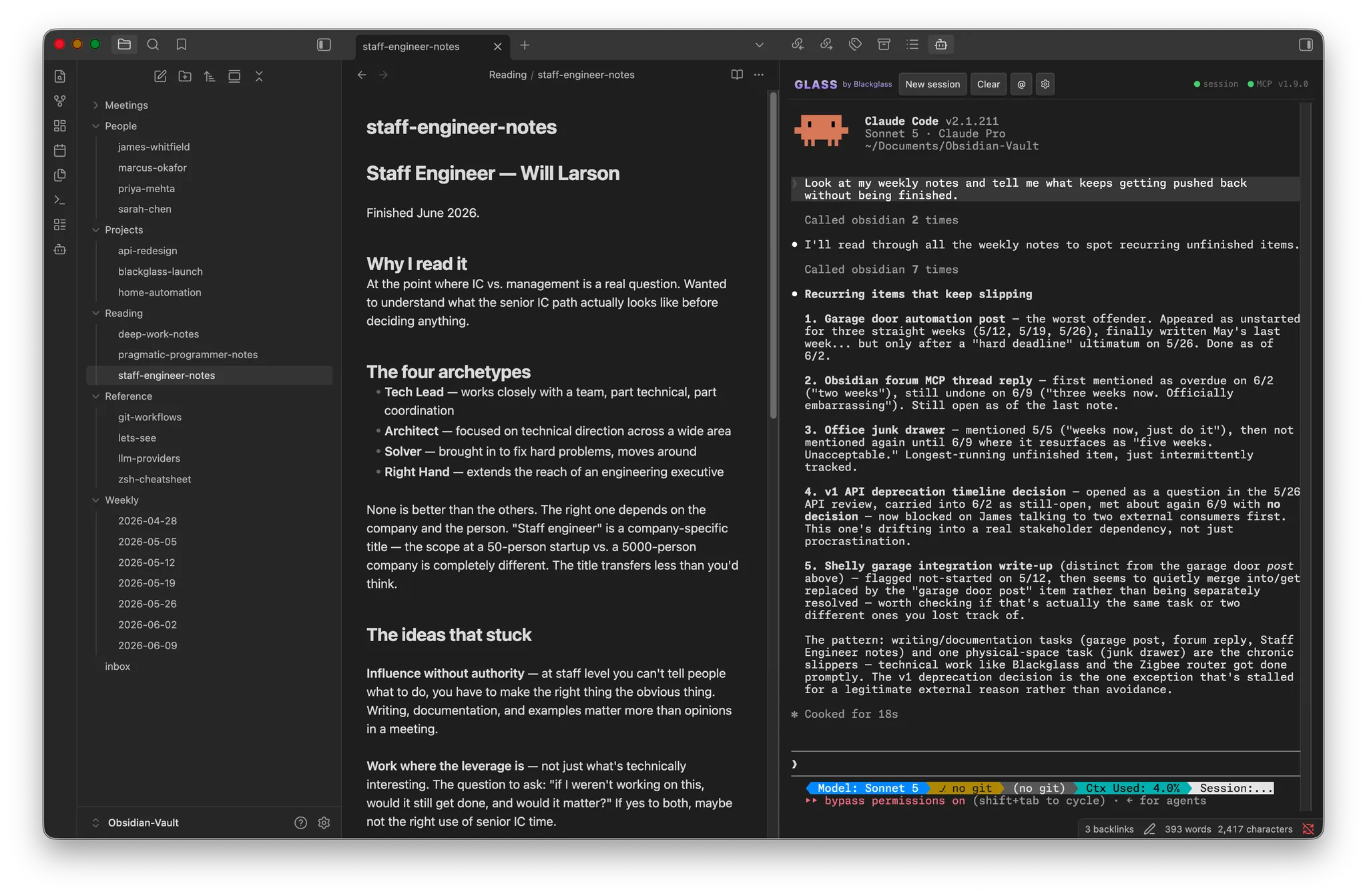Create a new note icon
Screen dimensions: 1367x896
coord(160,77)
